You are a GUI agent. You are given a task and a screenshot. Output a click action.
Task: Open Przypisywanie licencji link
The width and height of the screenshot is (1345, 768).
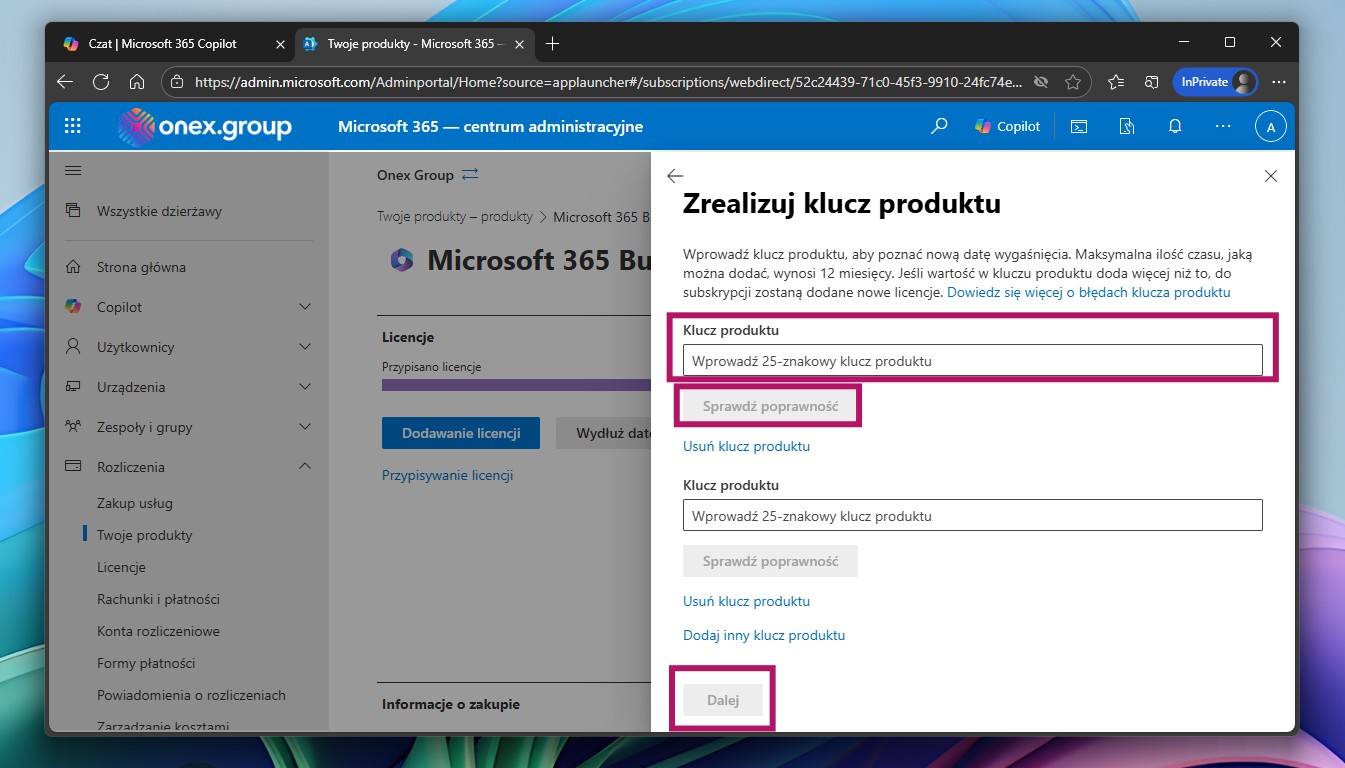tap(447, 475)
